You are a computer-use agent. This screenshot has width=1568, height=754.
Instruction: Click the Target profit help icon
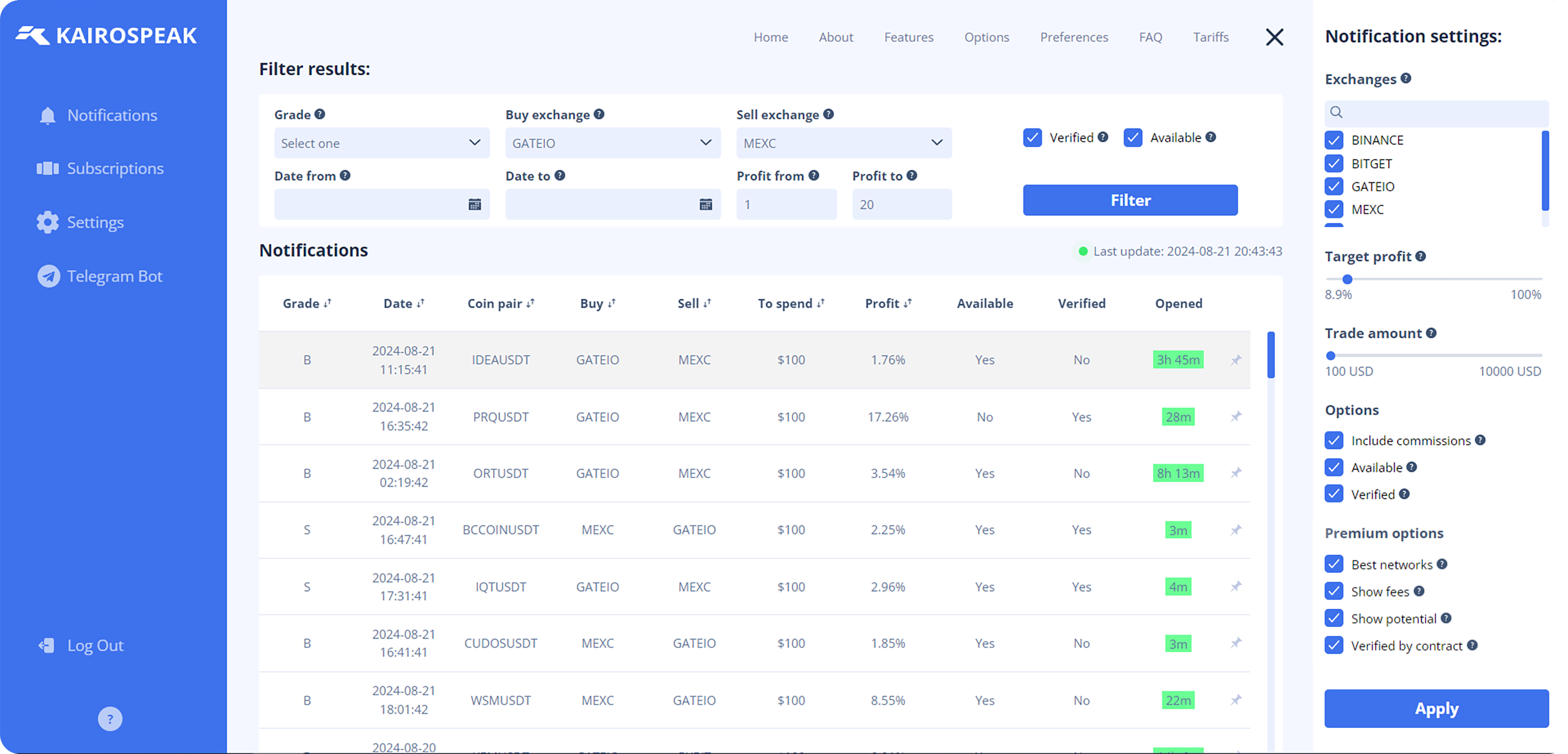(1421, 256)
